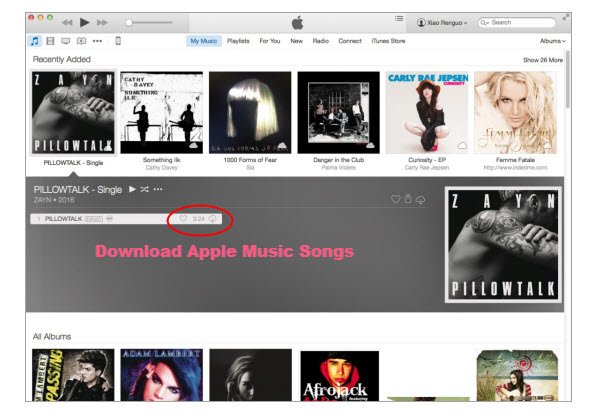
Task: Open the Xiao Renguo account menu
Action: coord(442,23)
